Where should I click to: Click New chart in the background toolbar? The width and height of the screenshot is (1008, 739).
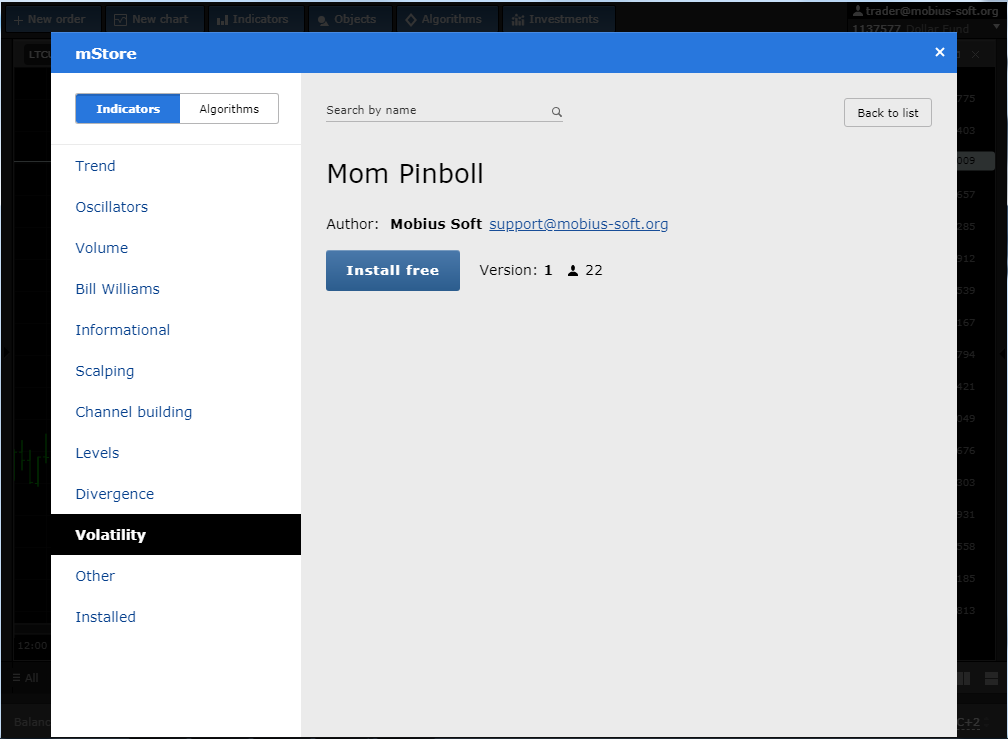(155, 19)
